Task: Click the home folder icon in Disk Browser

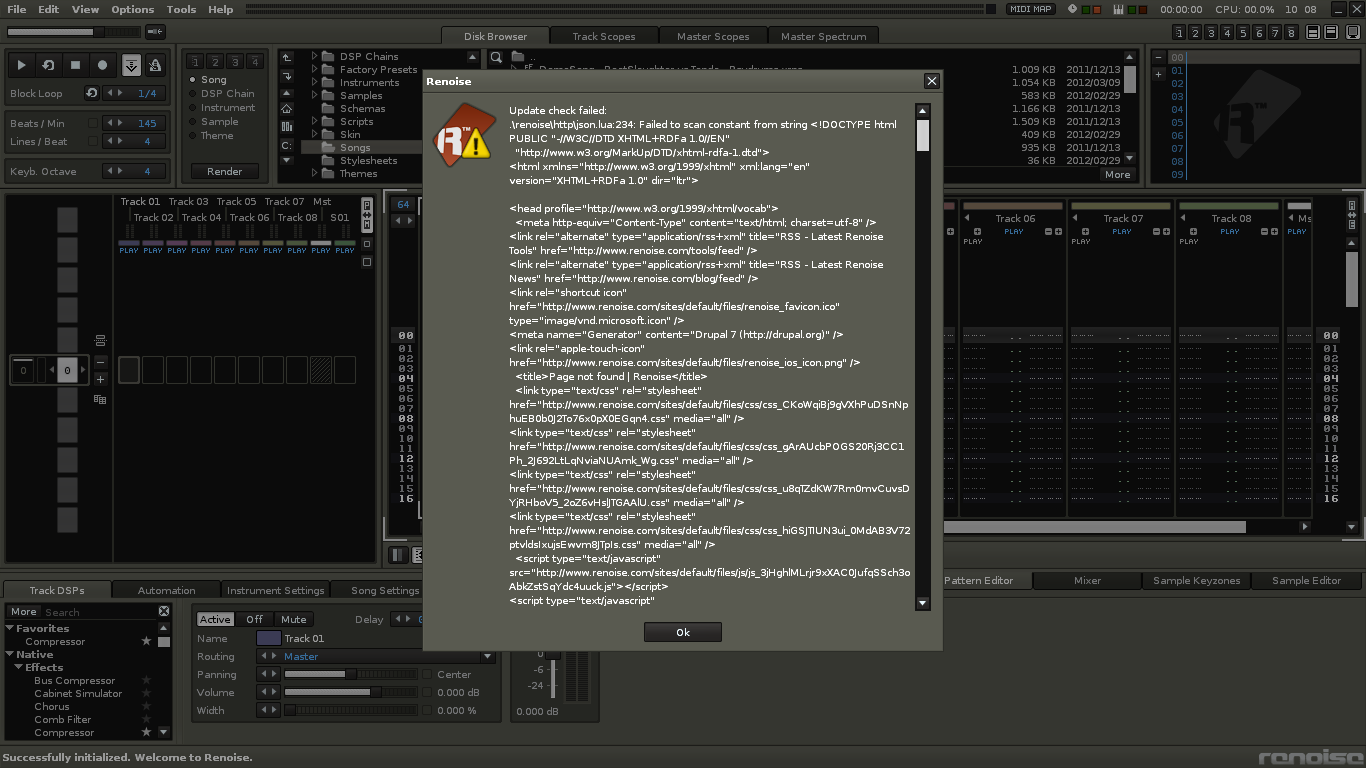Action: [287, 108]
